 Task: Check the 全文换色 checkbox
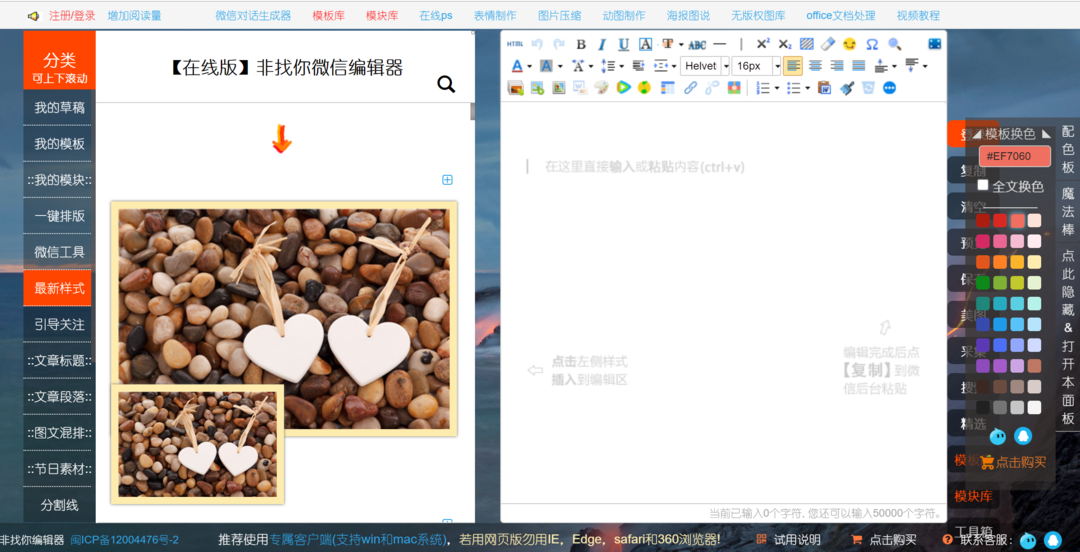point(983,185)
